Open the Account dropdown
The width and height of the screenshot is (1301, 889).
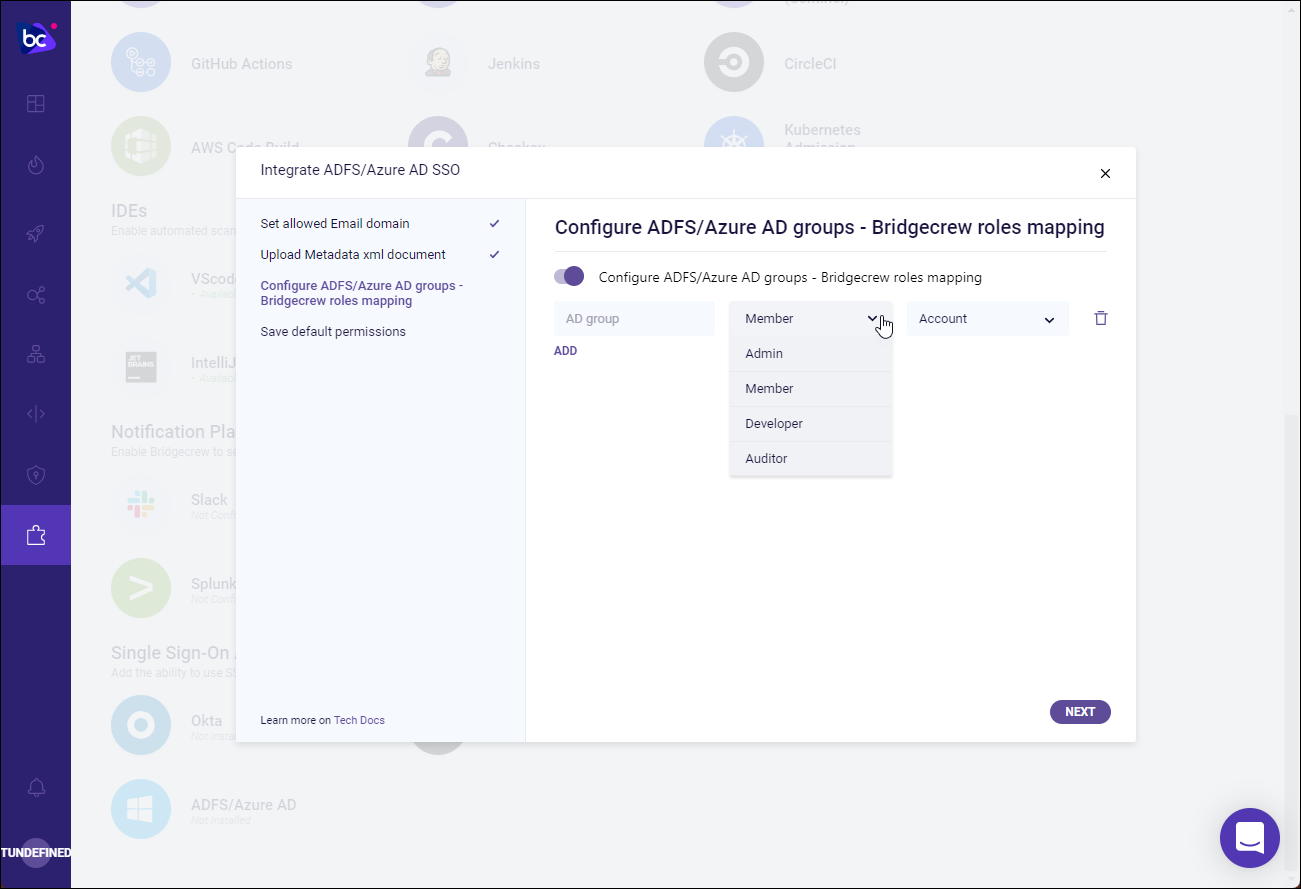(x=987, y=318)
